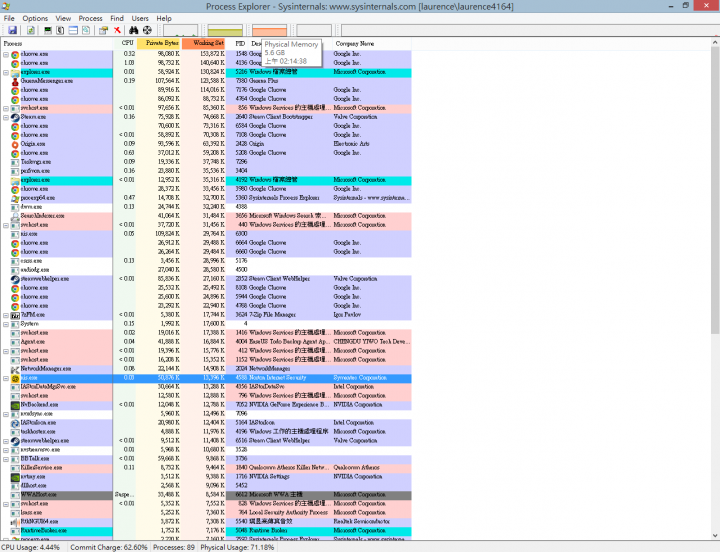
Task: Click the yellow commit history mini graph
Action: click(x=225, y=30)
